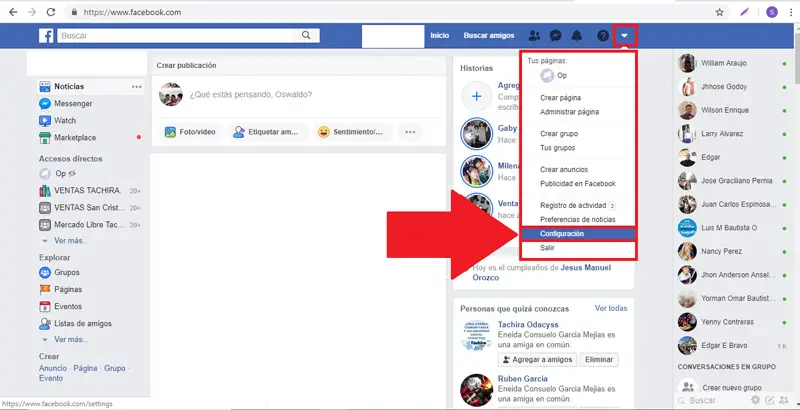Click Ver todas link
Screen dimensions: 800x410
611,309
